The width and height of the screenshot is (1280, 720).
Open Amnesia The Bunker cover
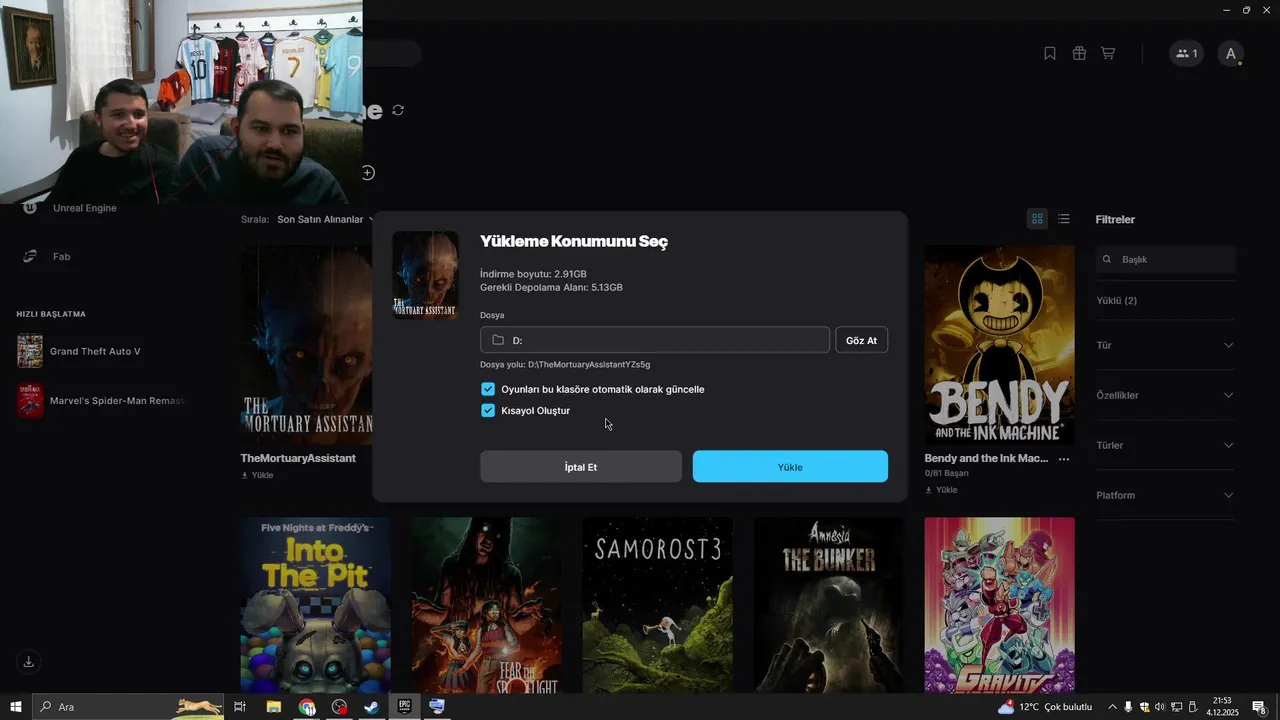[829, 605]
